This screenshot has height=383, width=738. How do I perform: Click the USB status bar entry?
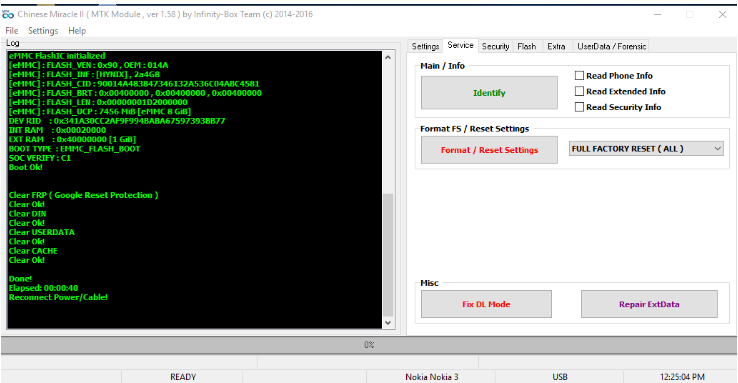[560, 376]
